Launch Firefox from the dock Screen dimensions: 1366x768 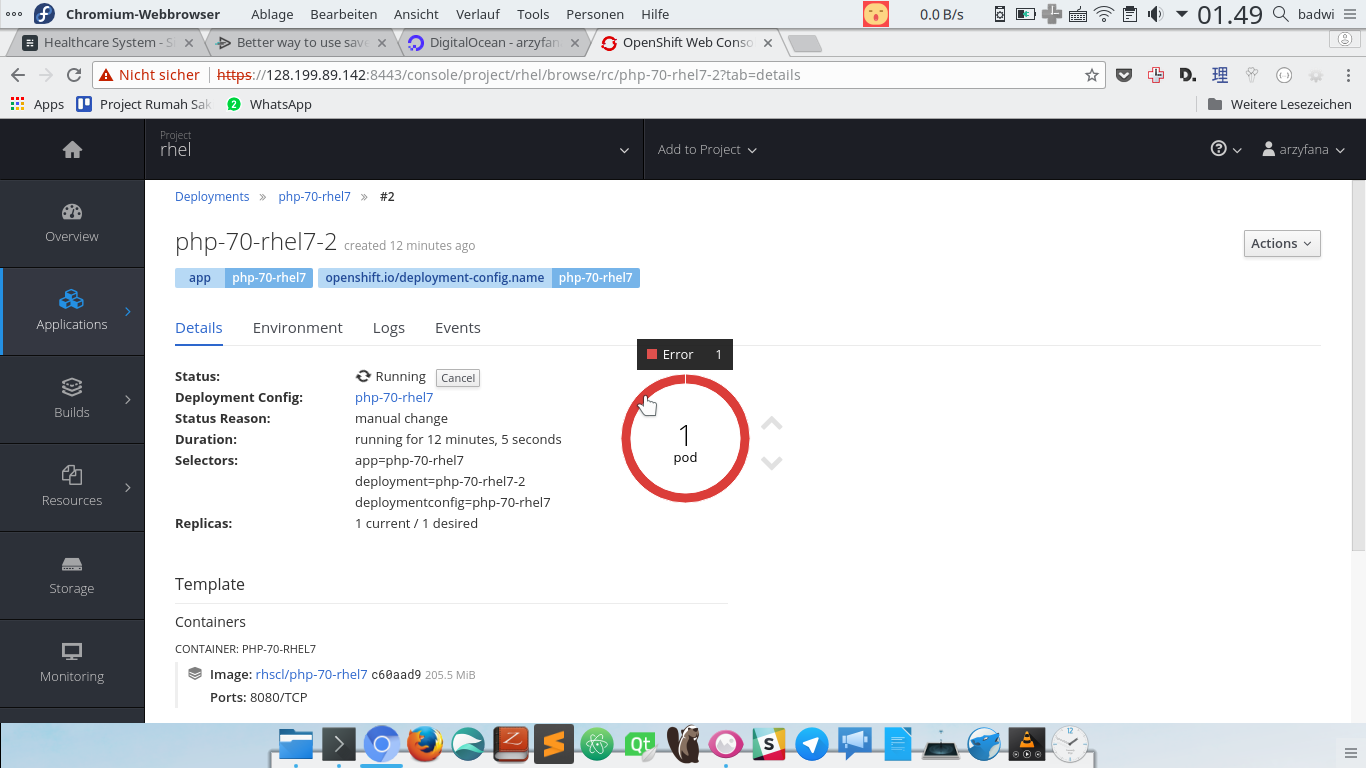pyautogui.click(x=425, y=744)
